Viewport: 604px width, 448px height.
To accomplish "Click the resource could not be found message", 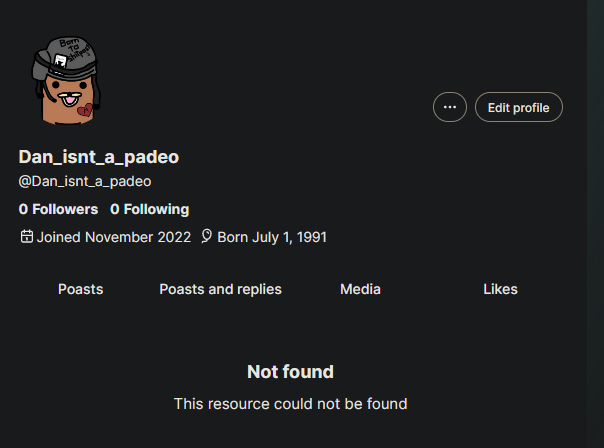I will 290,404.
